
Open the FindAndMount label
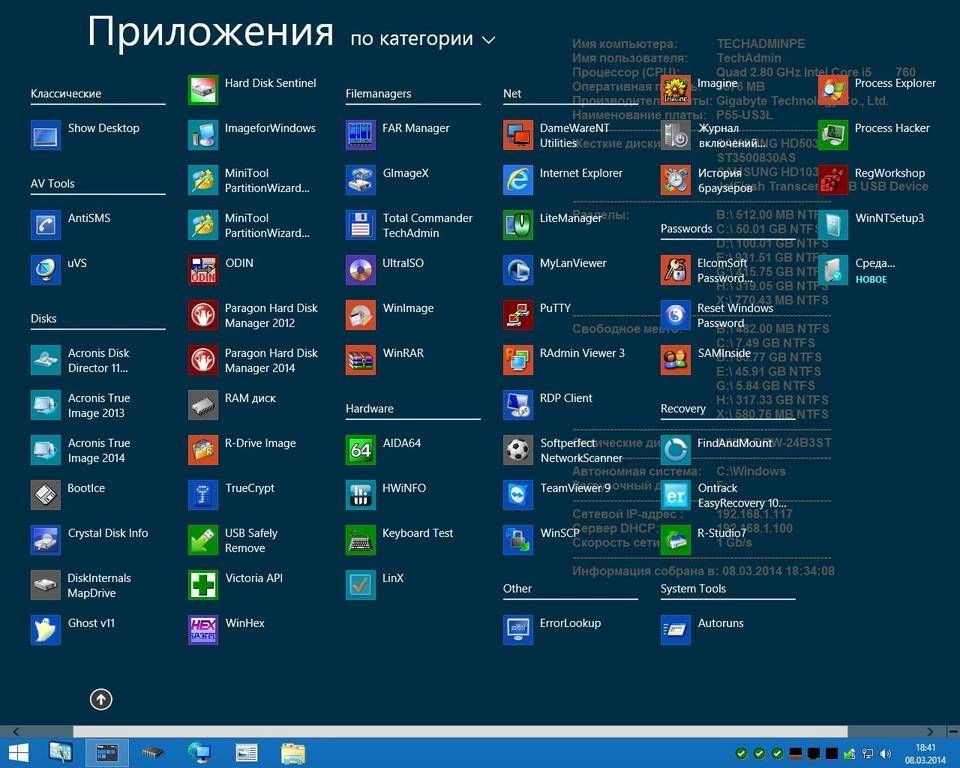734,443
